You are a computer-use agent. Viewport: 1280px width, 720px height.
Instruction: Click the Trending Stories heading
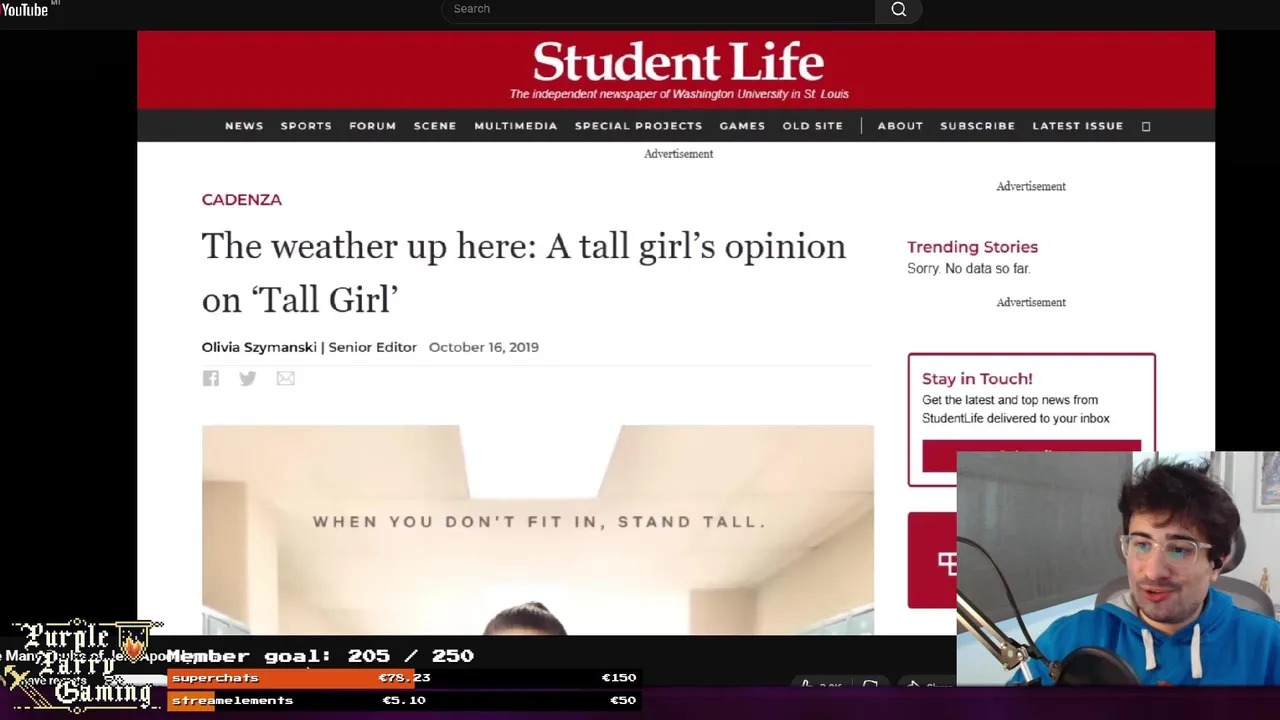(x=972, y=247)
